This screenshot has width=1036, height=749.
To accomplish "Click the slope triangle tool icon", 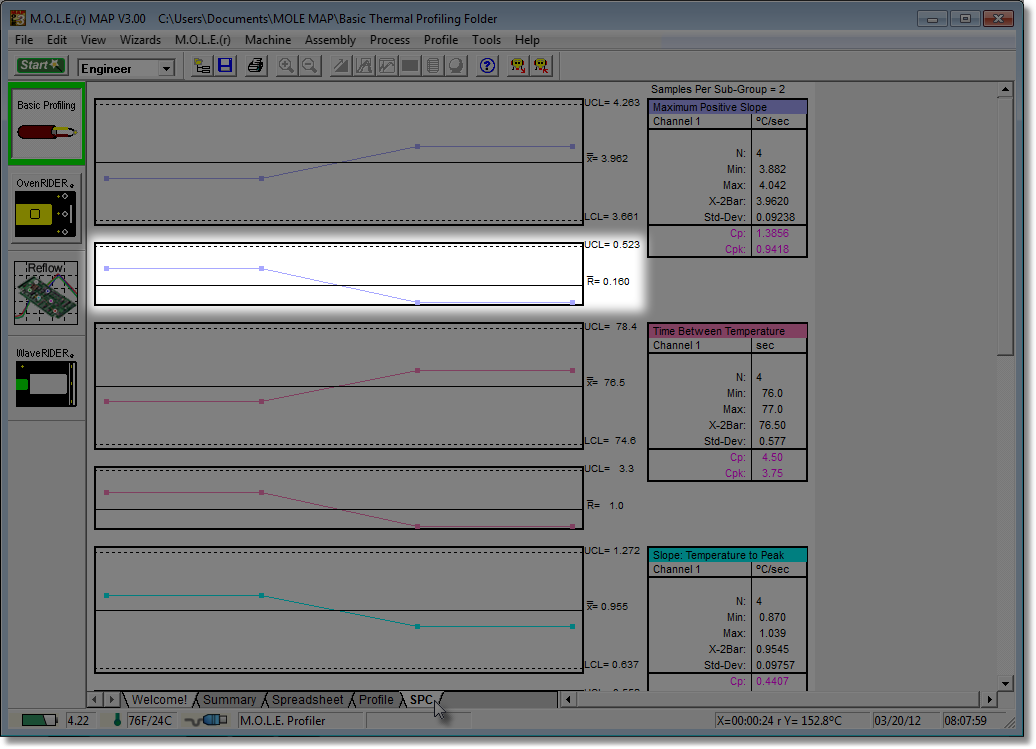I will (x=340, y=66).
